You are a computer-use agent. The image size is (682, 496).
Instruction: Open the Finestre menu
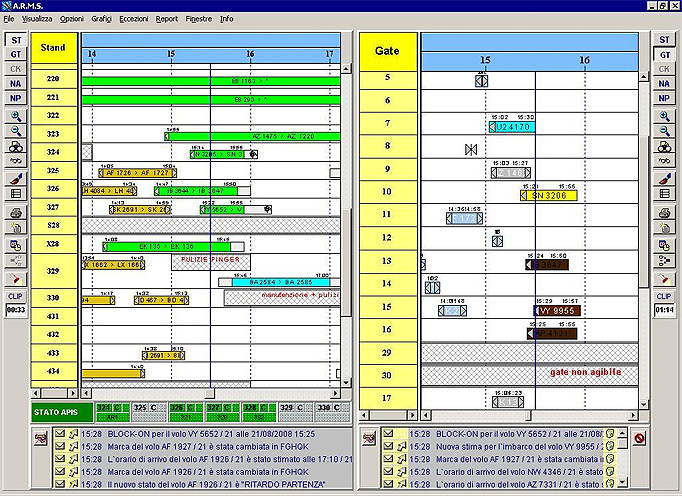tap(198, 19)
